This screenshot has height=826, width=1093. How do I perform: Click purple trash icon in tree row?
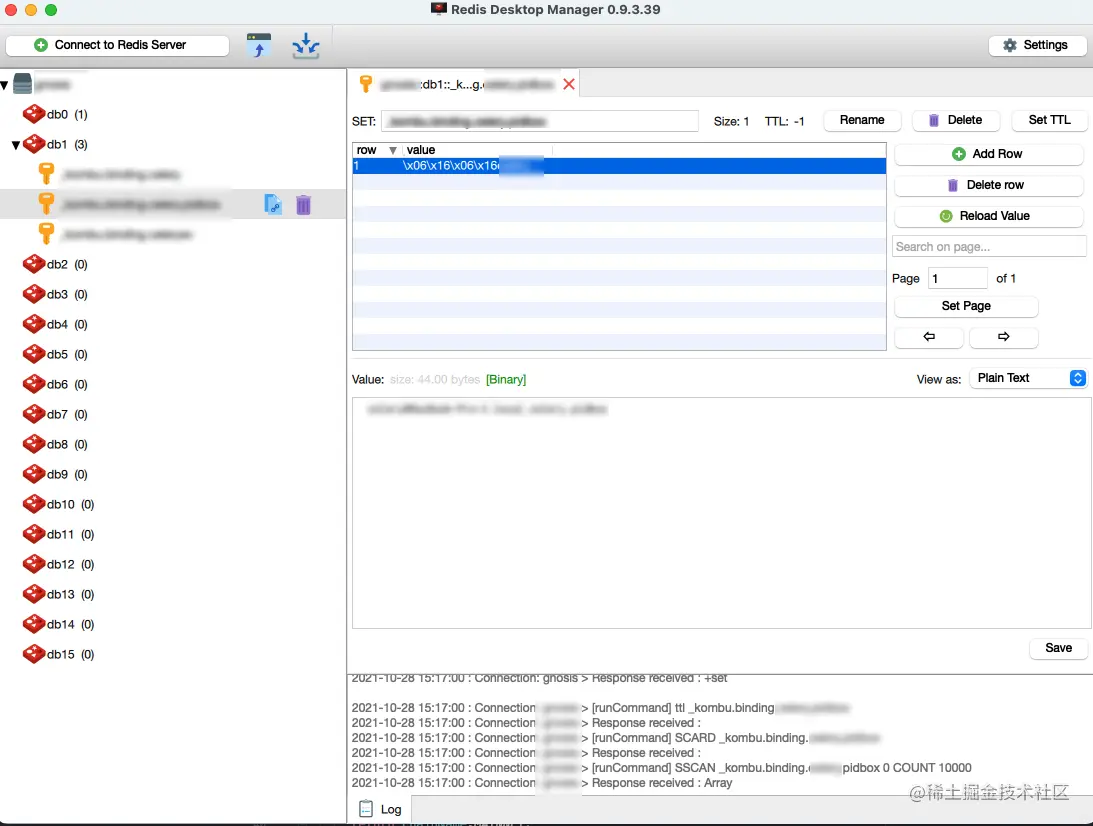point(303,204)
